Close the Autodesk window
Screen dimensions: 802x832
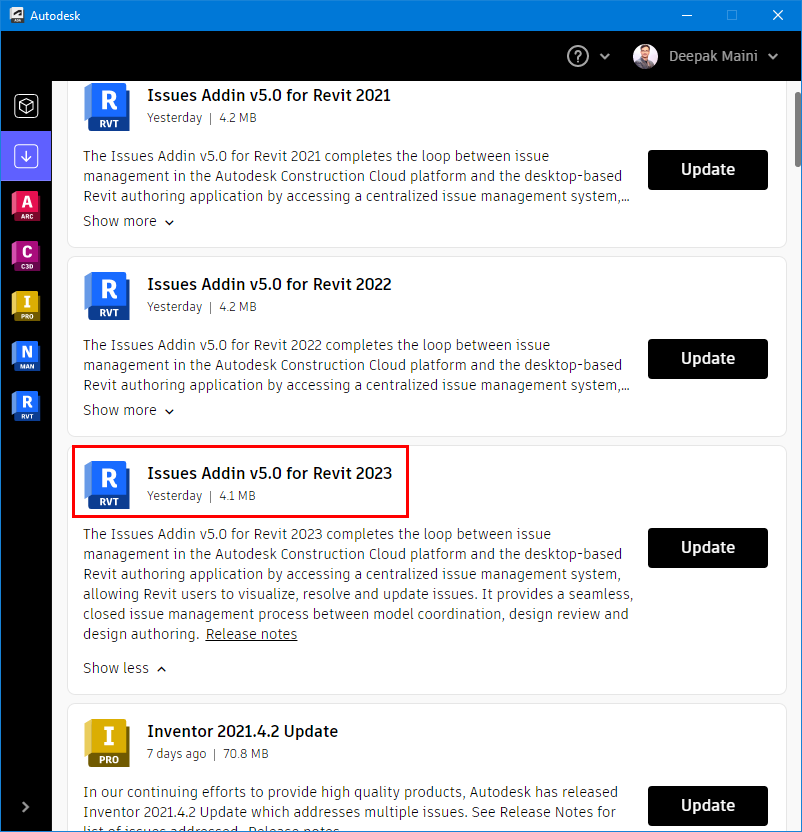click(x=778, y=15)
